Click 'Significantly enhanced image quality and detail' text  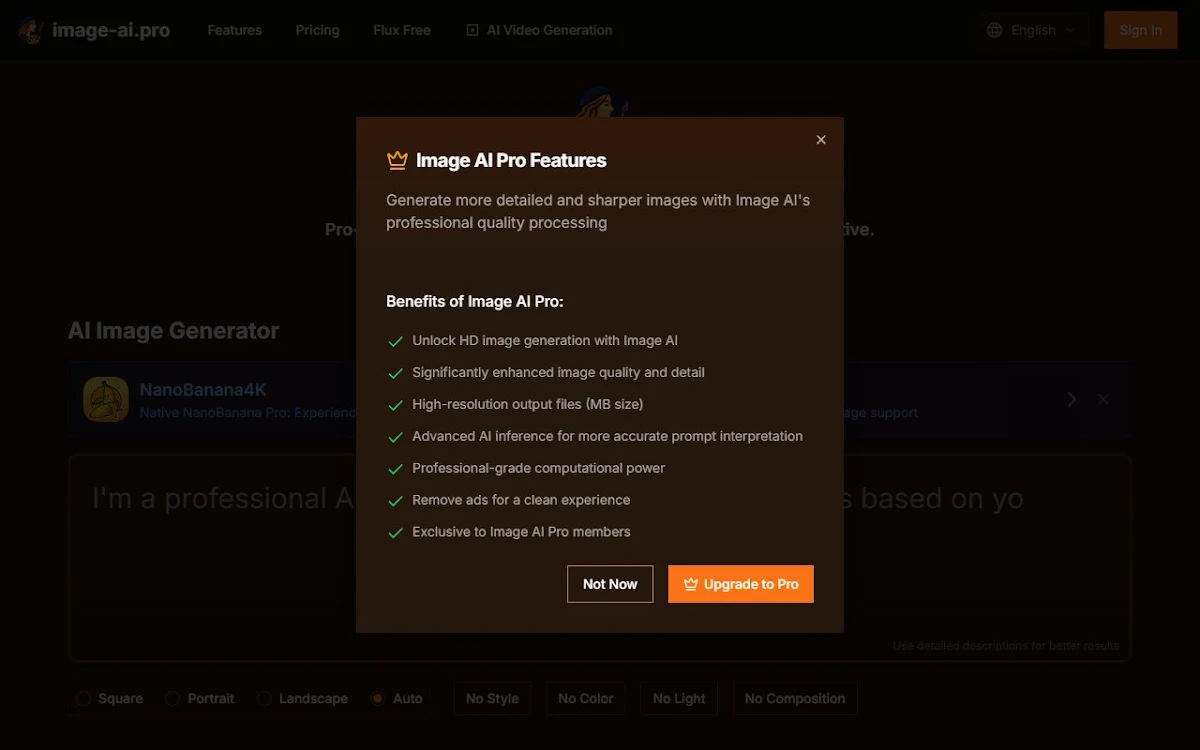point(558,372)
